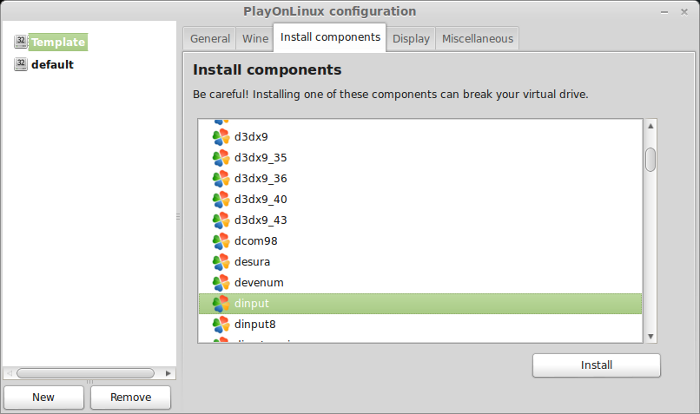Click the component list scroll up arrow
This screenshot has width=700, height=414.
coord(650,126)
